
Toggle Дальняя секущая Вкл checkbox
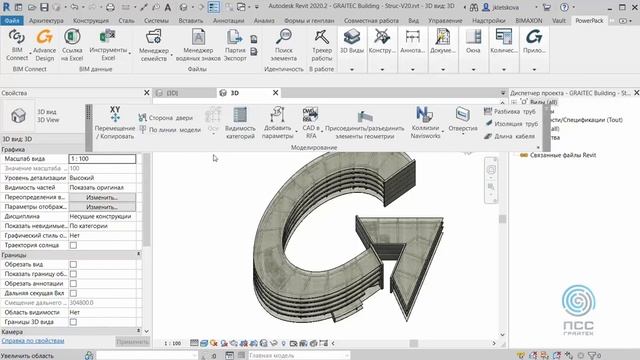pos(73,293)
